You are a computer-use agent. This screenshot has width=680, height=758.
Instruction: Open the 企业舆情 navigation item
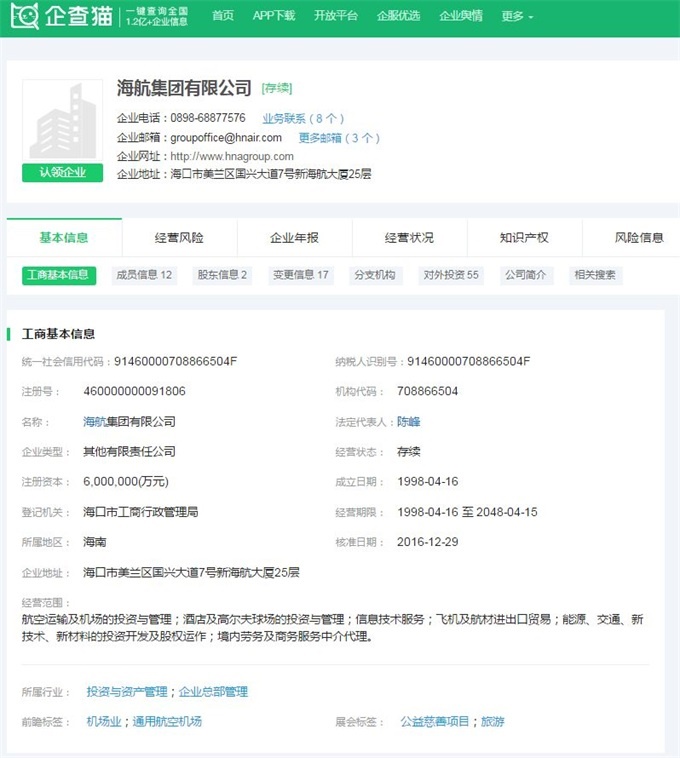click(x=460, y=16)
